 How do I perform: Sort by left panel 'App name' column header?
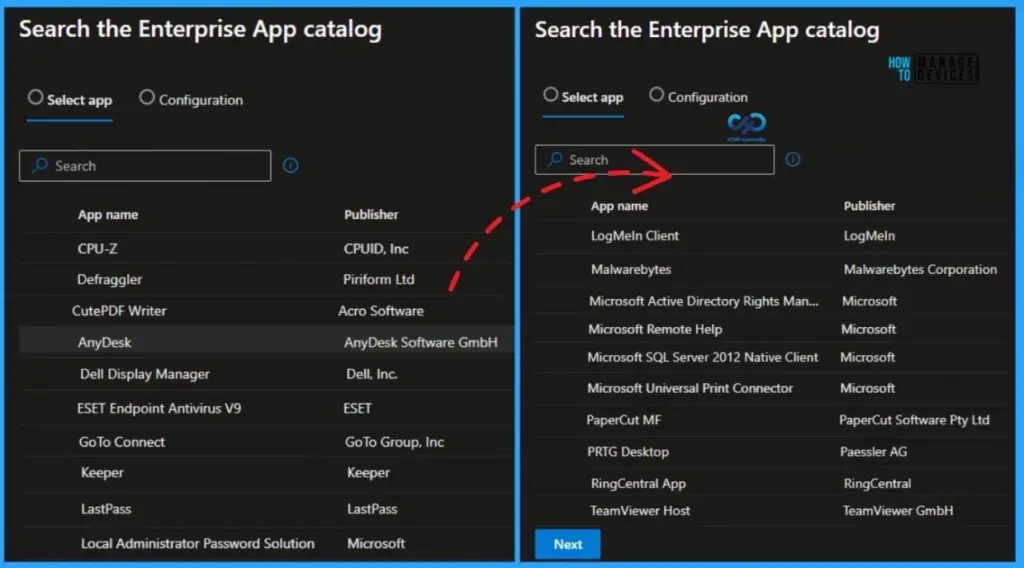point(108,215)
